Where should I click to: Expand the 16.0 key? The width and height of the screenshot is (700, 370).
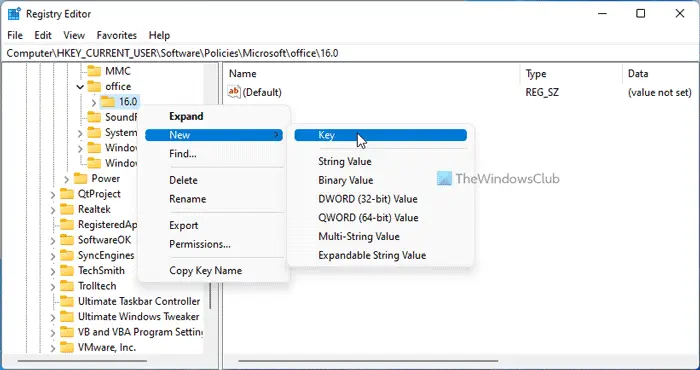click(93, 102)
